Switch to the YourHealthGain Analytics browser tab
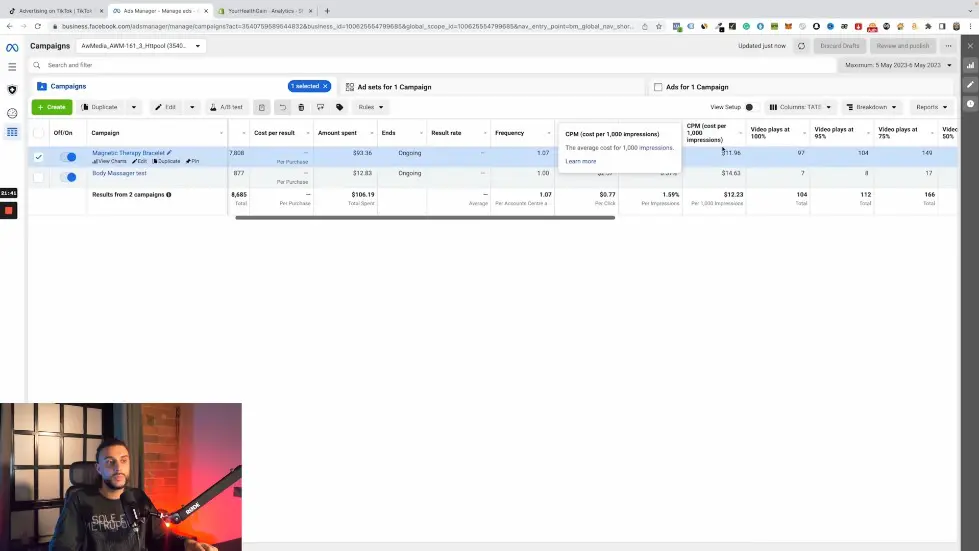This screenshot has height=551, width=979. [x=265, y=11]
